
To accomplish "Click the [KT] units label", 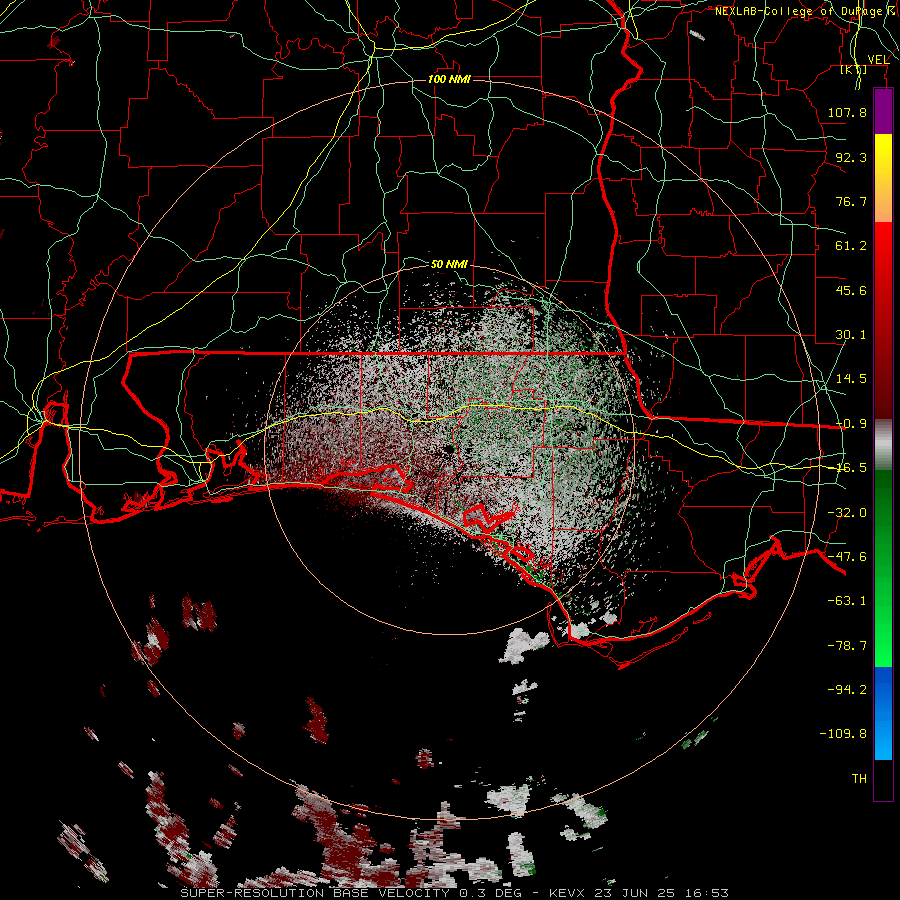I will 854,69.
